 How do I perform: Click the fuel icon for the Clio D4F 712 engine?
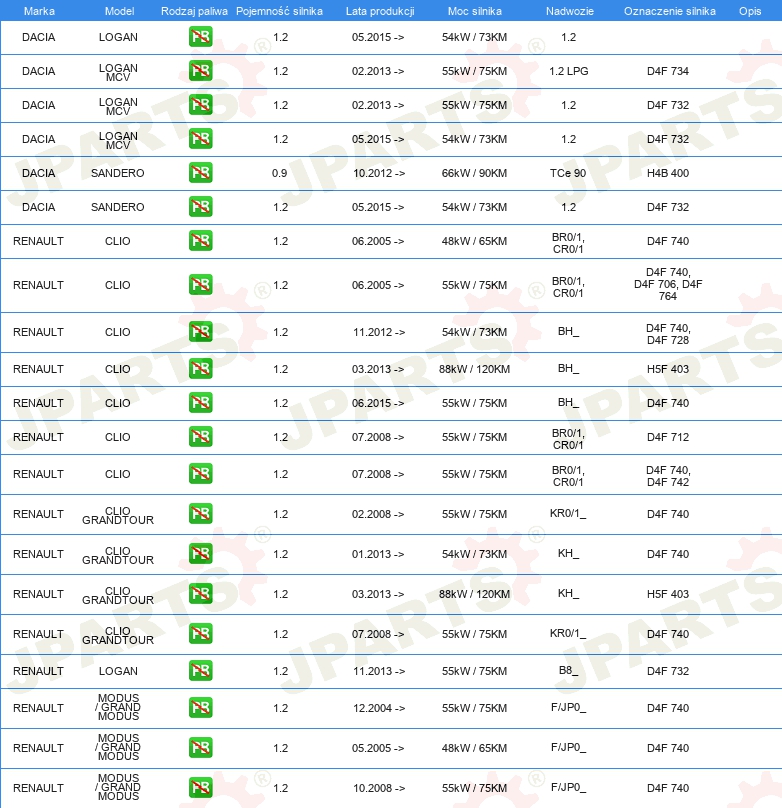[x=200, y=437]
